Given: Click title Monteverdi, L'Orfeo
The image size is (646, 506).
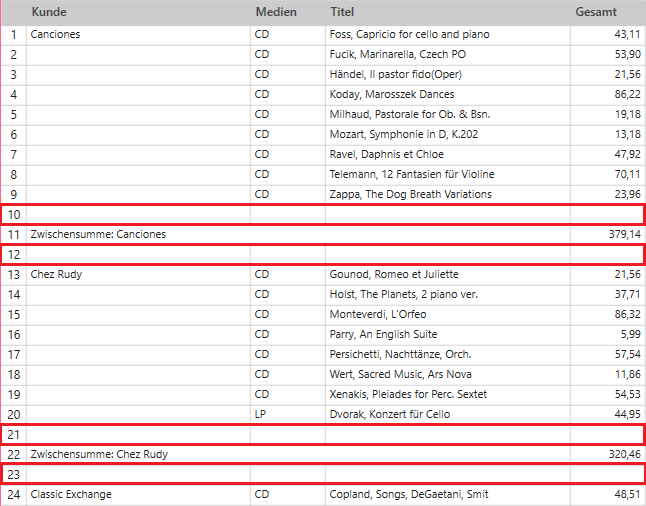Looking at the screenshot, I should click(378, 314).
